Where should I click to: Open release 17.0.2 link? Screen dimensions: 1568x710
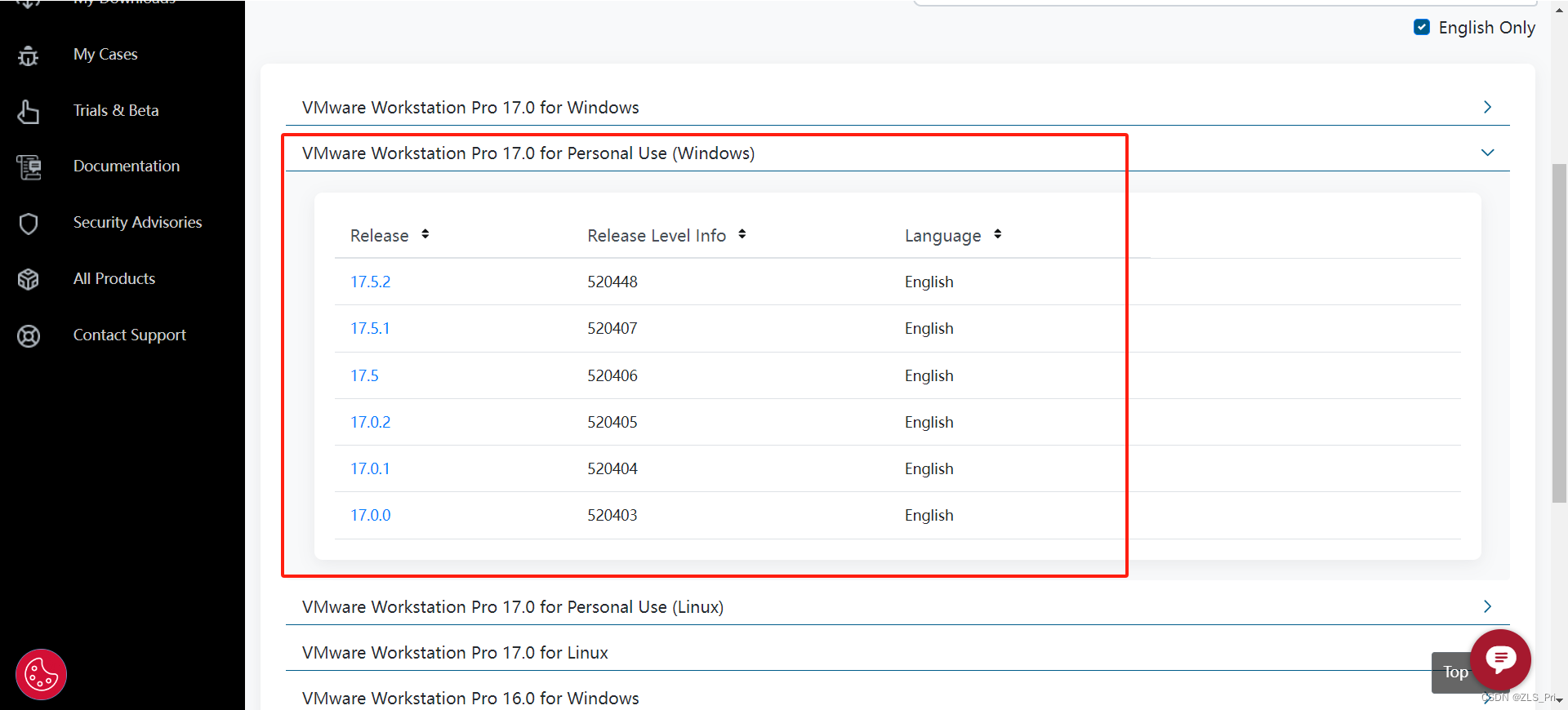coord(371,422)
